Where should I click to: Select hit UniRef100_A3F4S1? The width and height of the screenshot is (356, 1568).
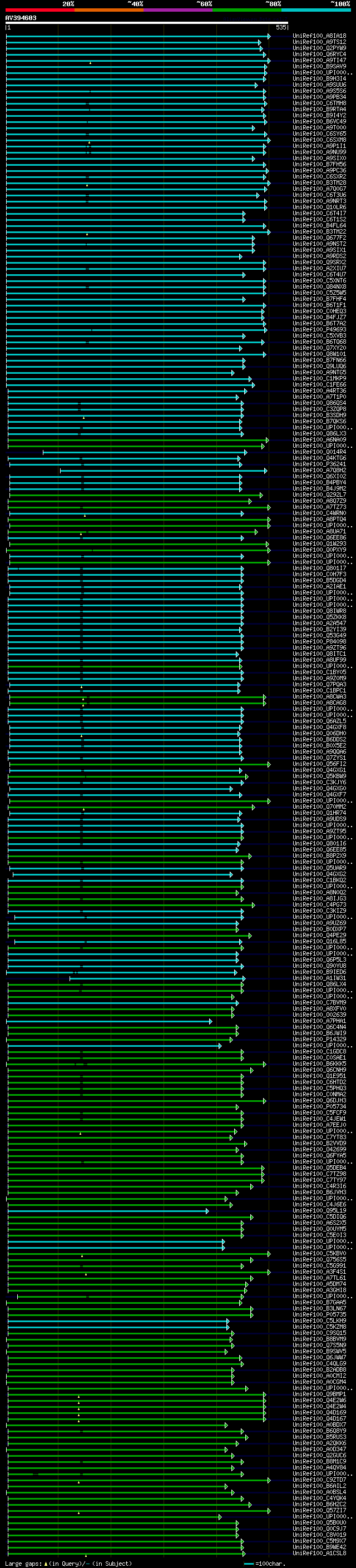click(x=319, y=1272)
